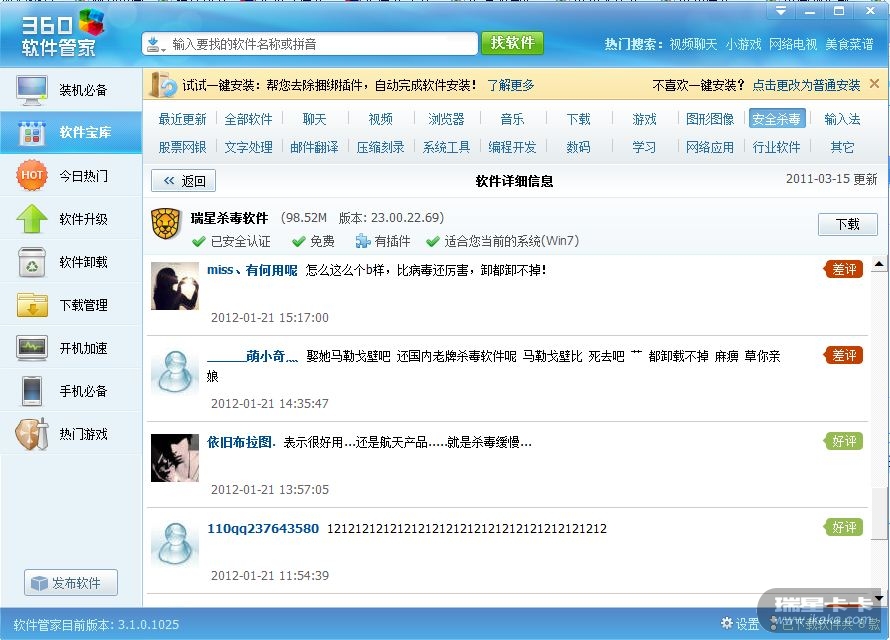
Task: Switch to 最近更新 category tab
Action: tap(182, 119)
